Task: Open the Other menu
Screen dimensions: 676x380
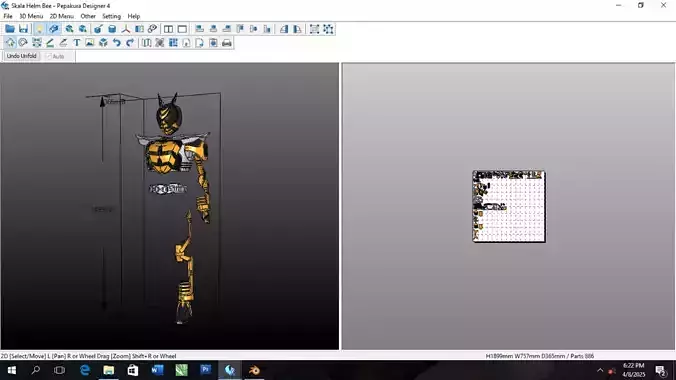Action: pyautogui.click(x=88, y=16)
